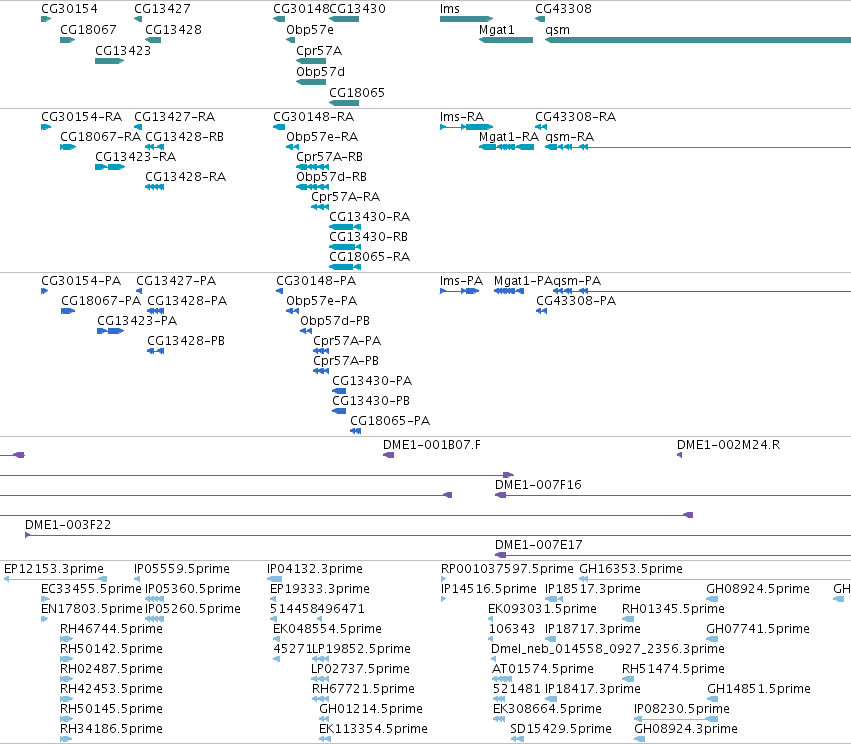851x744 pixels.
Task: Click the IP08230.5prime EST label
Action: pyautogui.click(x=682, y=709)
